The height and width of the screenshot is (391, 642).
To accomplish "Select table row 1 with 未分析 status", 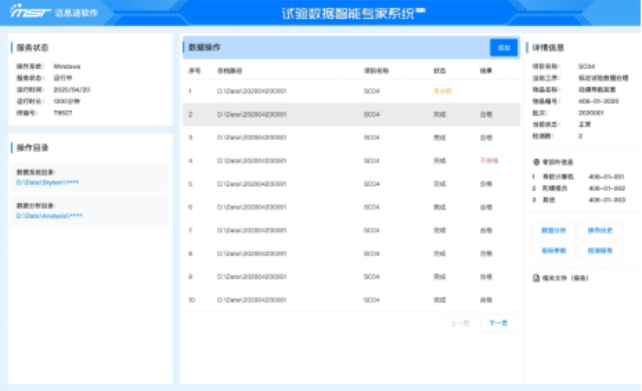I will point(351,91).
